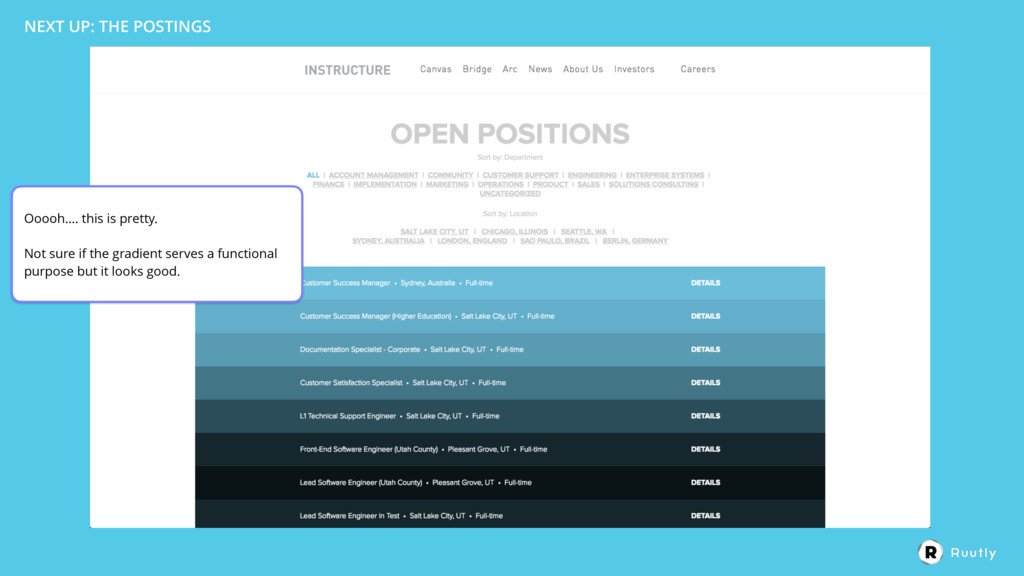
Task: Filter by Product department
Action: pyautogui.click(x=551, y=184)
